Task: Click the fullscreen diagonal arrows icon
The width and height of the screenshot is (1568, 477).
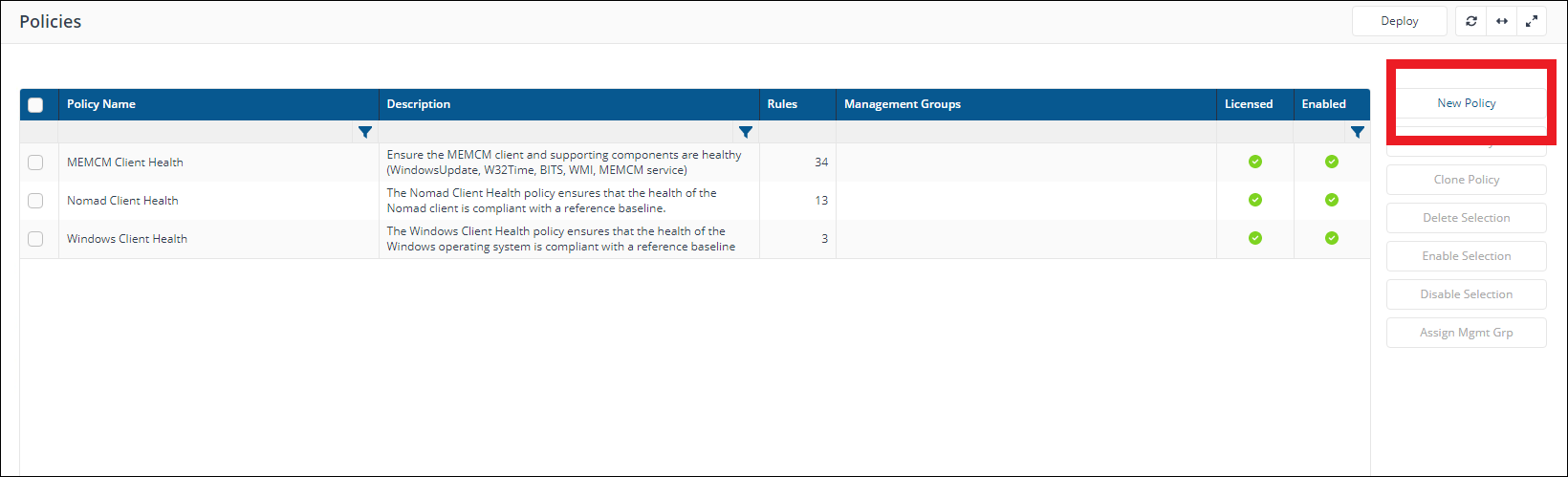Action: coord(1532,21)
